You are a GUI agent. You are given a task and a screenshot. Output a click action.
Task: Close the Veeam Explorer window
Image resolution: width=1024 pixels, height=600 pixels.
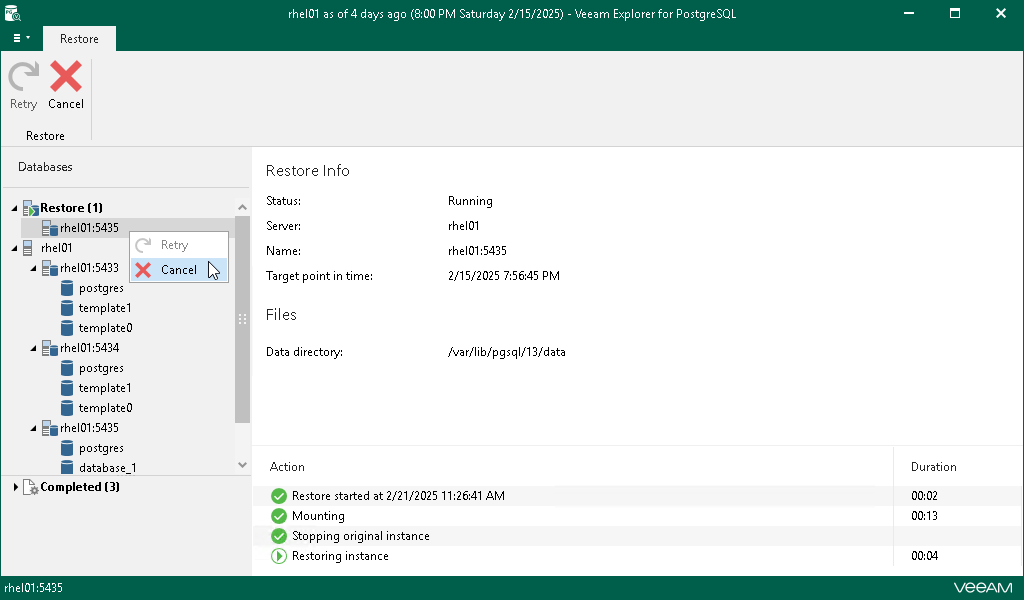click(1000, 13)
